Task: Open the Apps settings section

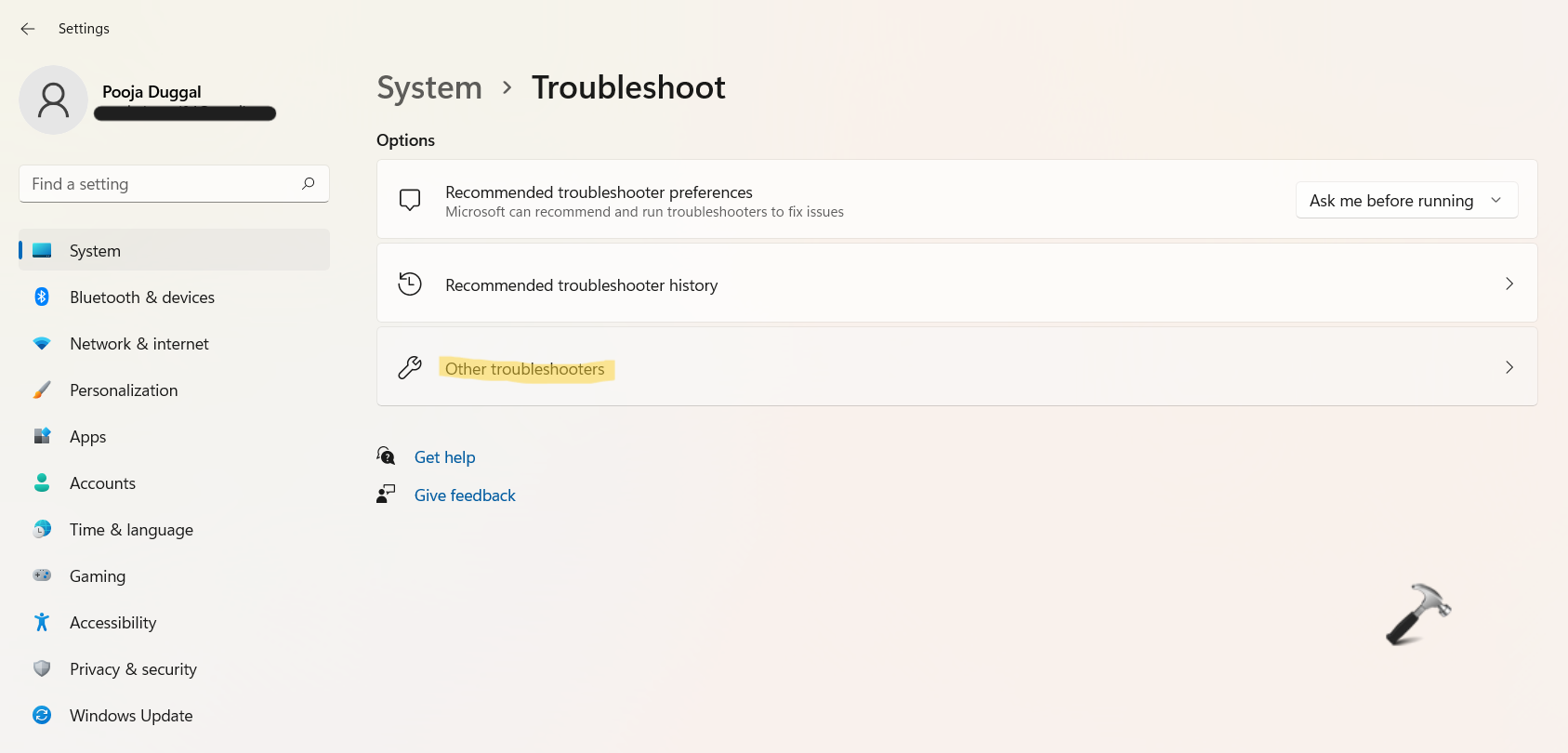Action: click(x=88, y=437)
